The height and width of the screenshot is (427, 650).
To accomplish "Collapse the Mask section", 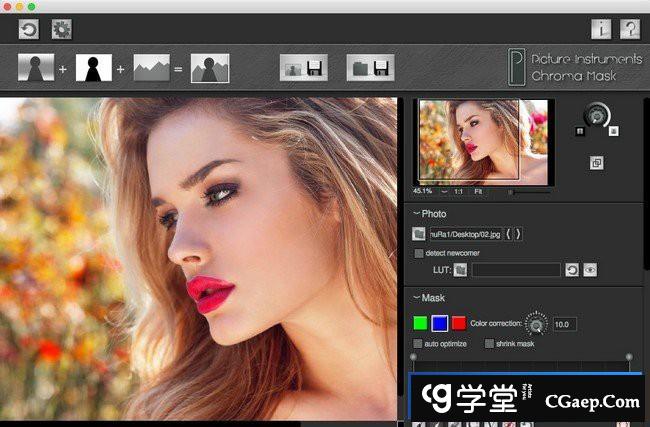I will (x=416, y=298).
